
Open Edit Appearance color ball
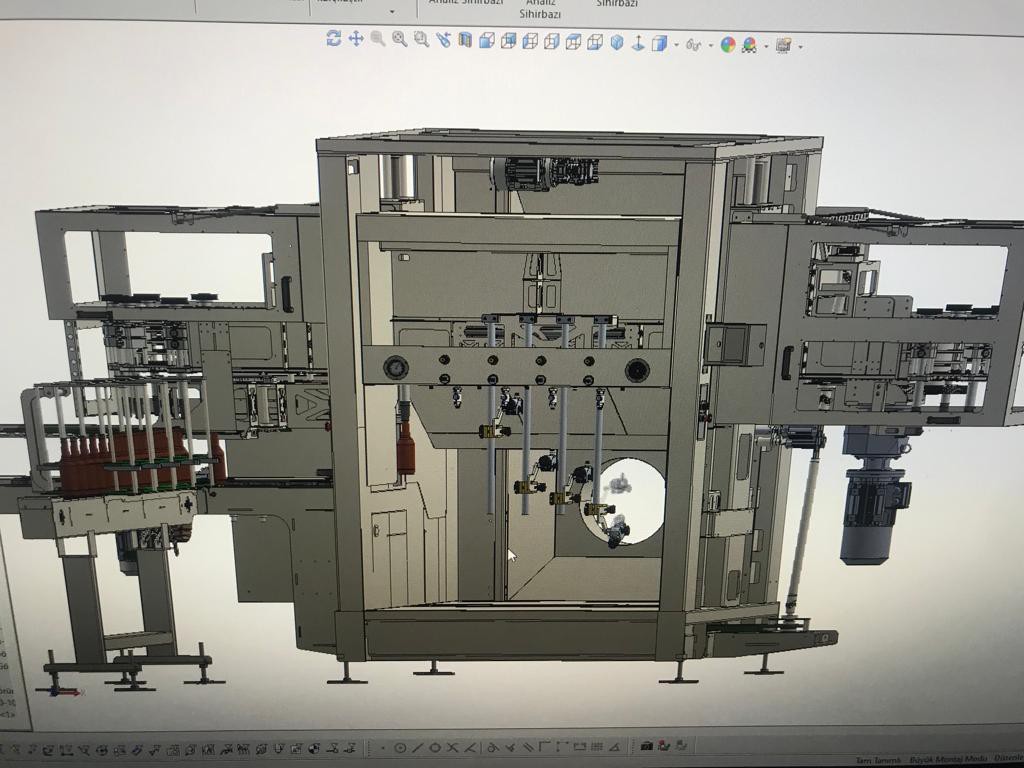[x=728, y=45]
